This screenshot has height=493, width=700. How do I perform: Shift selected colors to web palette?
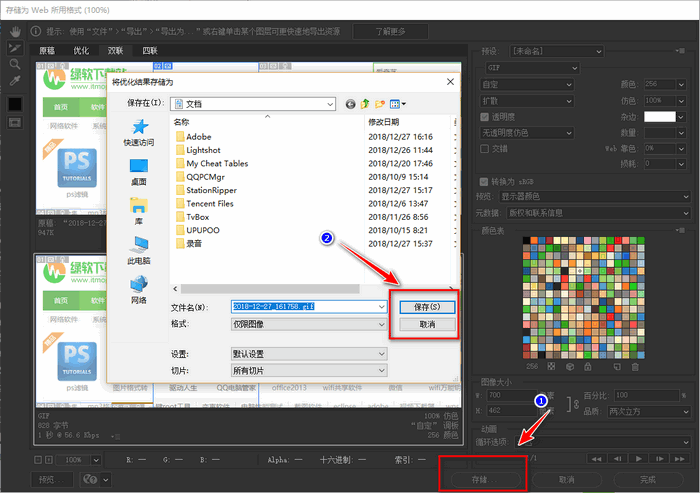(x=570, y=367)
